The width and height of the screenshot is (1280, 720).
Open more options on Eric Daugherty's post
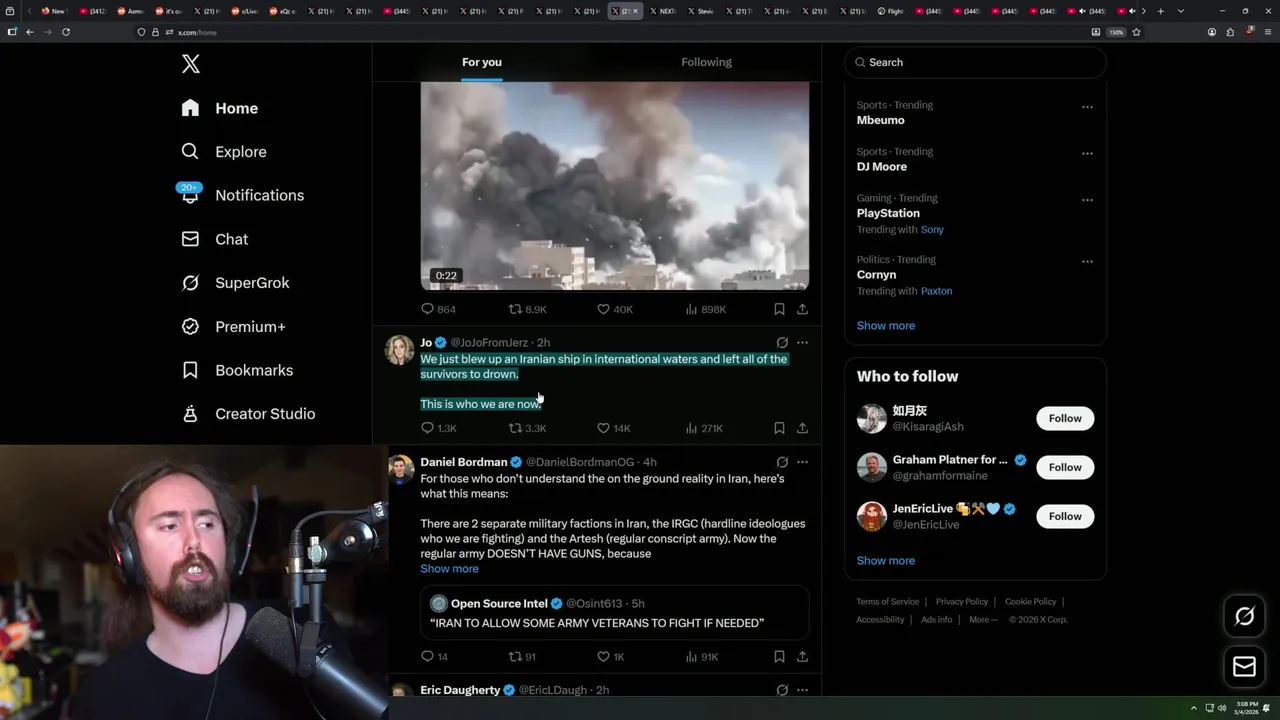[x=802, y=690]
